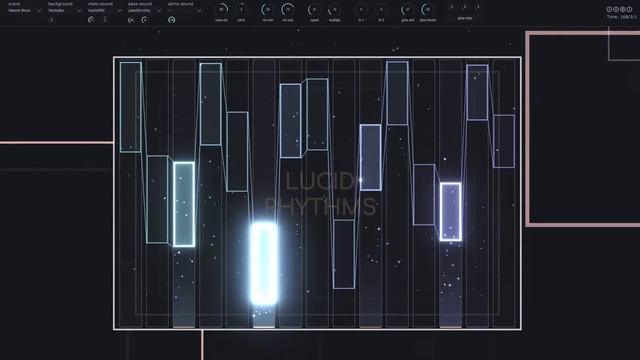Click the fx-2 knob

point(381,9)
